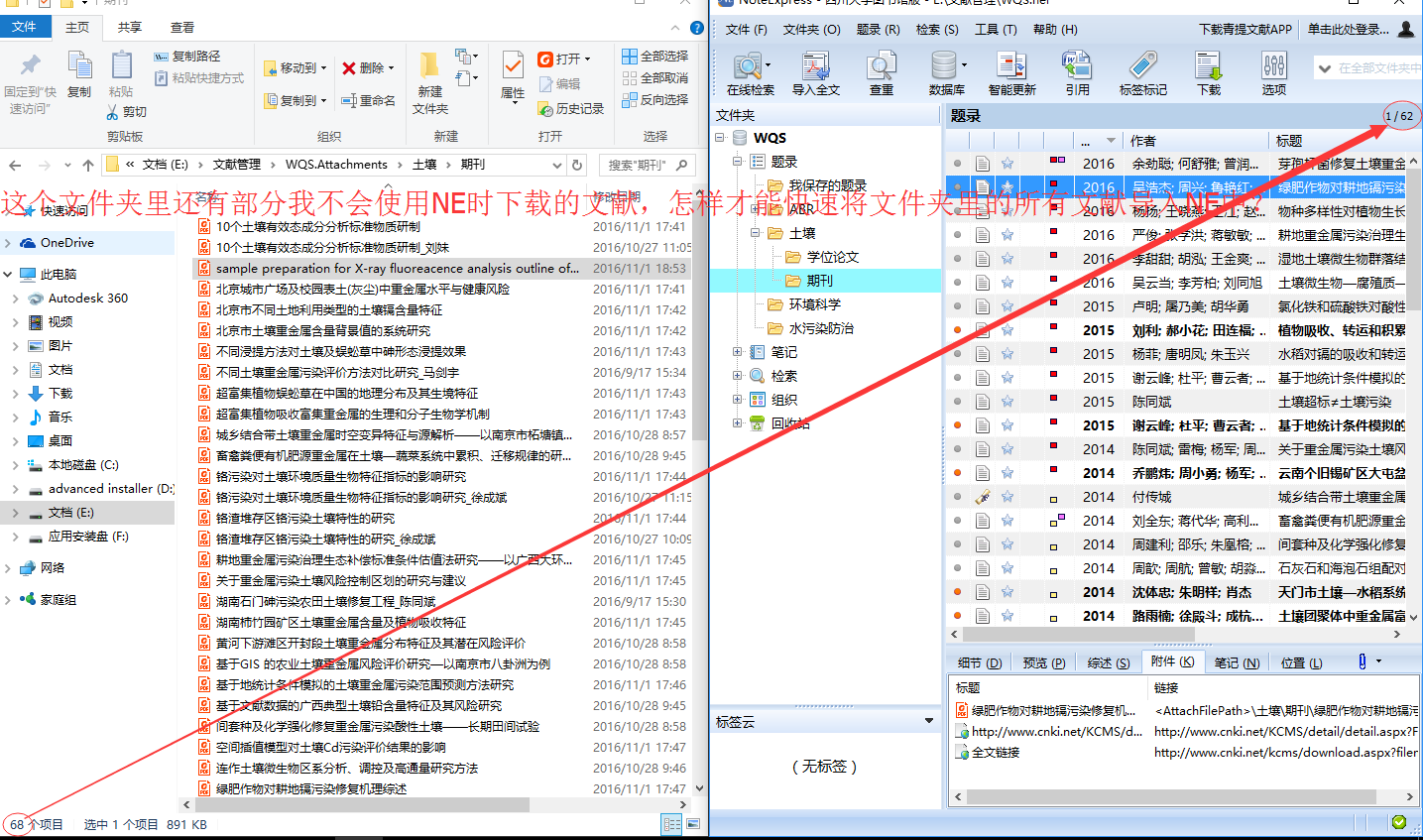The width and height of the screenshot is (1423, 840).
Task: Open the 数据库 database toolbar icon
Action: 946,73
